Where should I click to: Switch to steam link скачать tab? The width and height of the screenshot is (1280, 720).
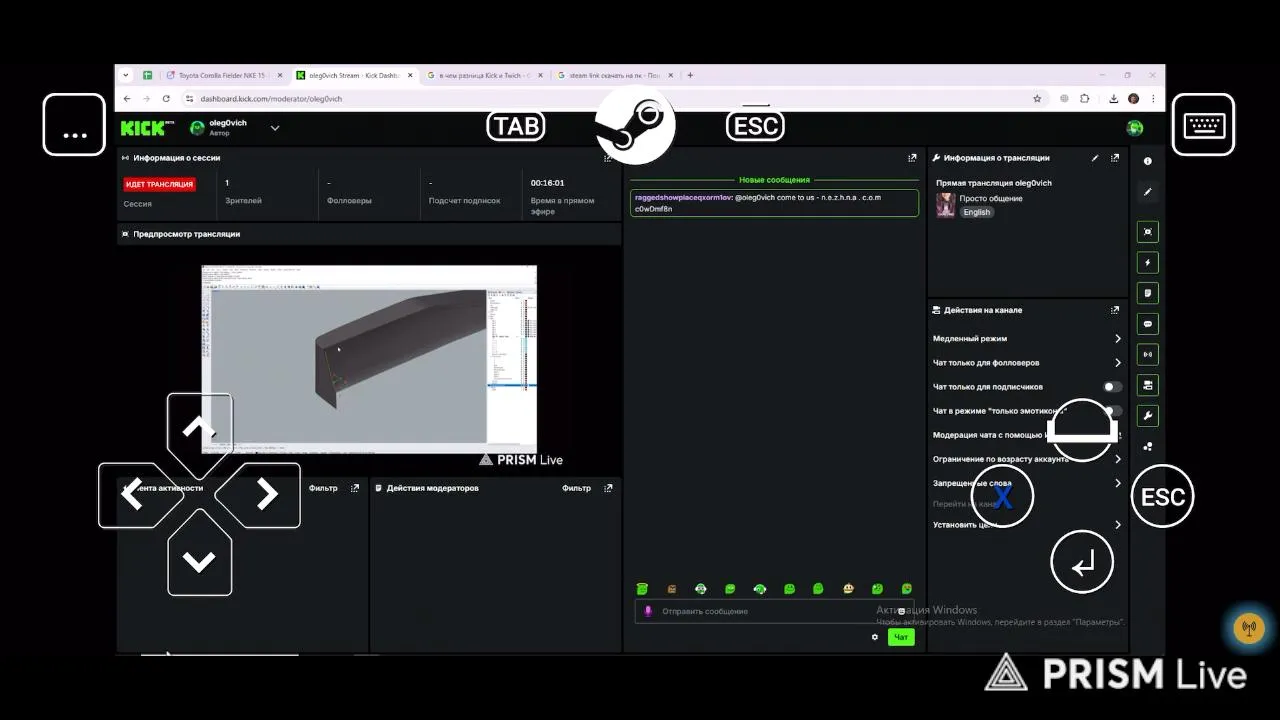(614, 75)
